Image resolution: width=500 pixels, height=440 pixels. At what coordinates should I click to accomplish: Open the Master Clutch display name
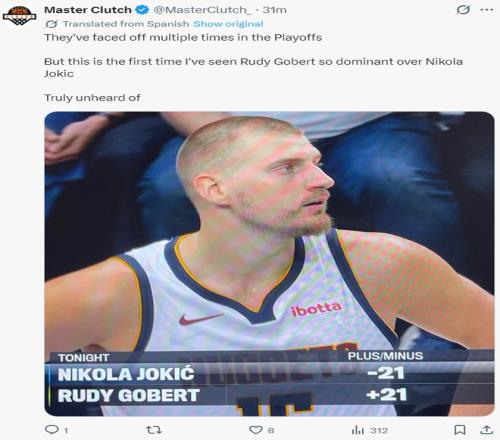point(88,10)
